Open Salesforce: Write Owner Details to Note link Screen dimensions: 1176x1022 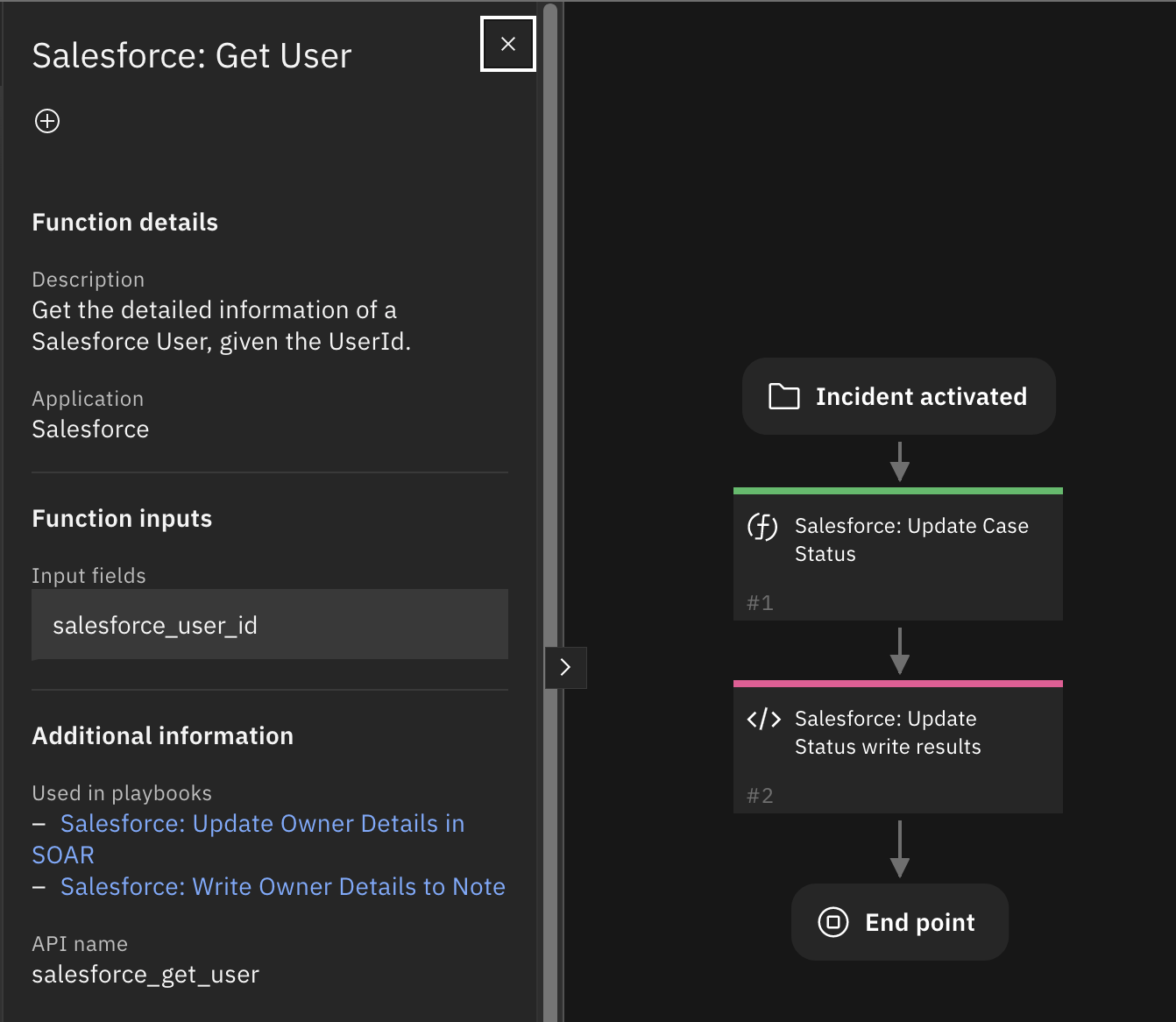click(283, 887)
